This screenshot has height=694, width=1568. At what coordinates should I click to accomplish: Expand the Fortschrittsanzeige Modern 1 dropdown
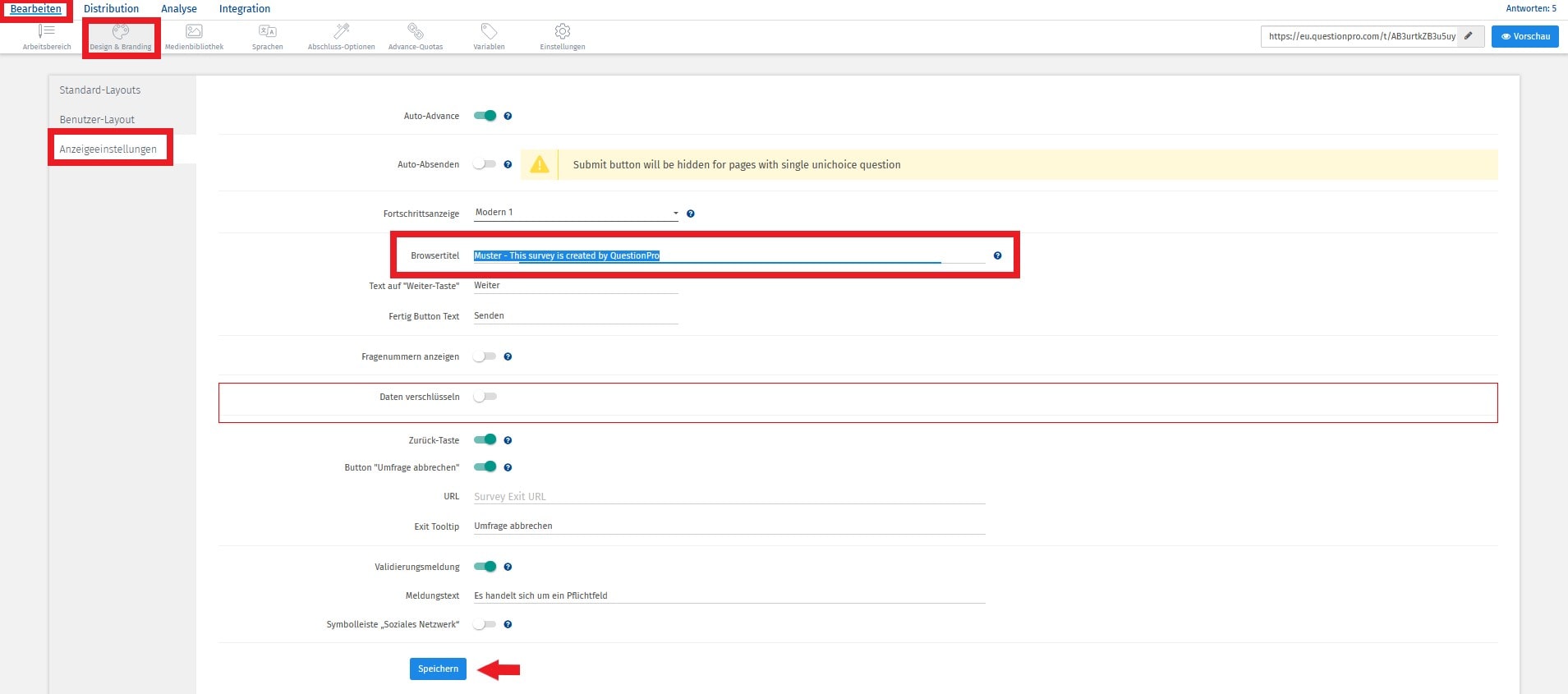coord(577,213)
